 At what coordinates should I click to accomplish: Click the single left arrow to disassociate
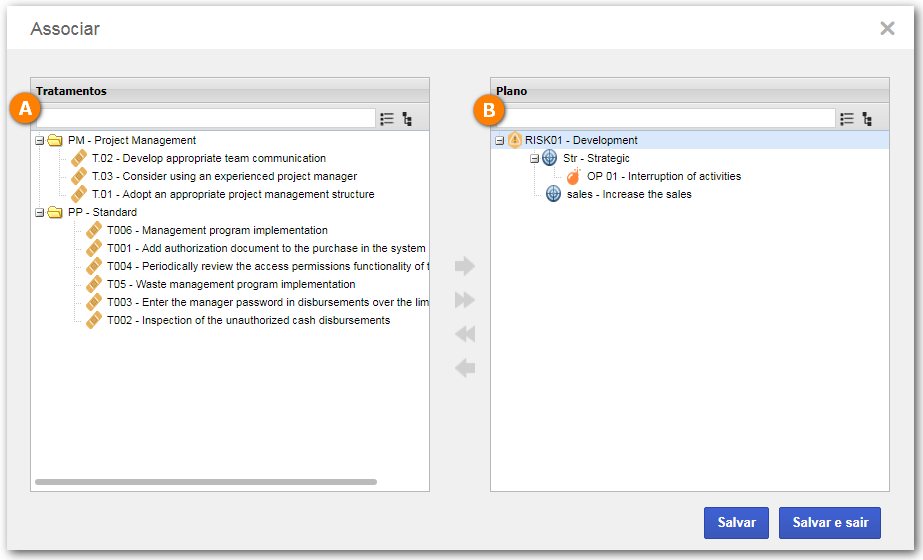point(465,369)
